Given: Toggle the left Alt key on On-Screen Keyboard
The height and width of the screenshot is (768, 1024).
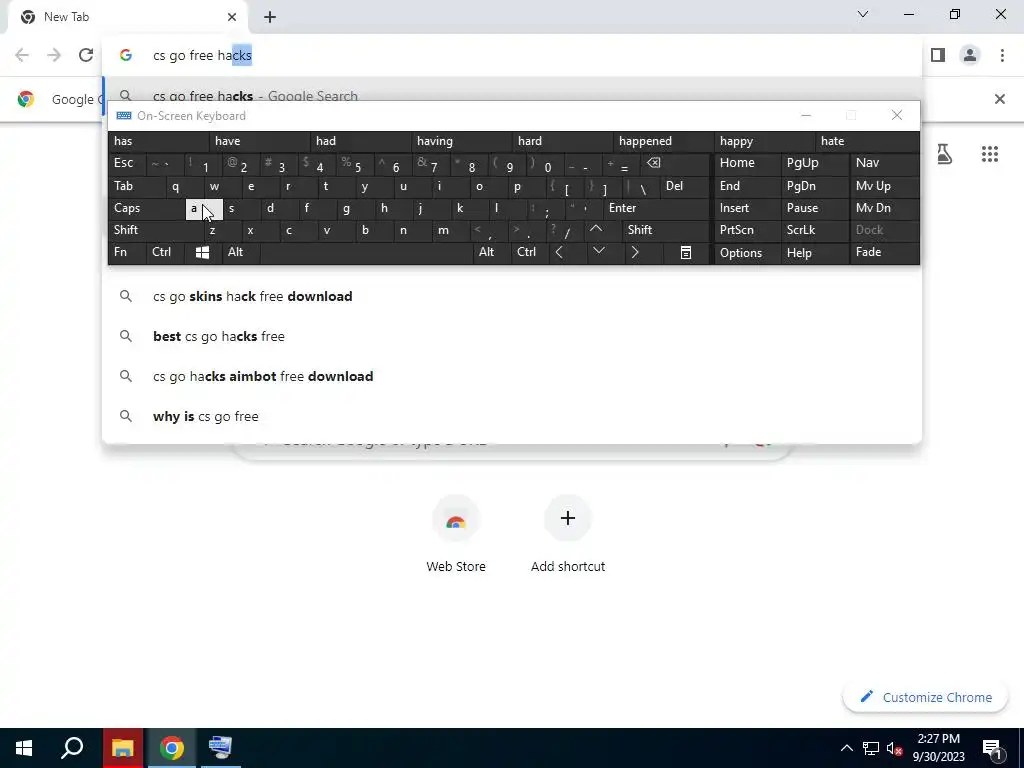Looking at the screenshot, I should (x=240, y=253).
